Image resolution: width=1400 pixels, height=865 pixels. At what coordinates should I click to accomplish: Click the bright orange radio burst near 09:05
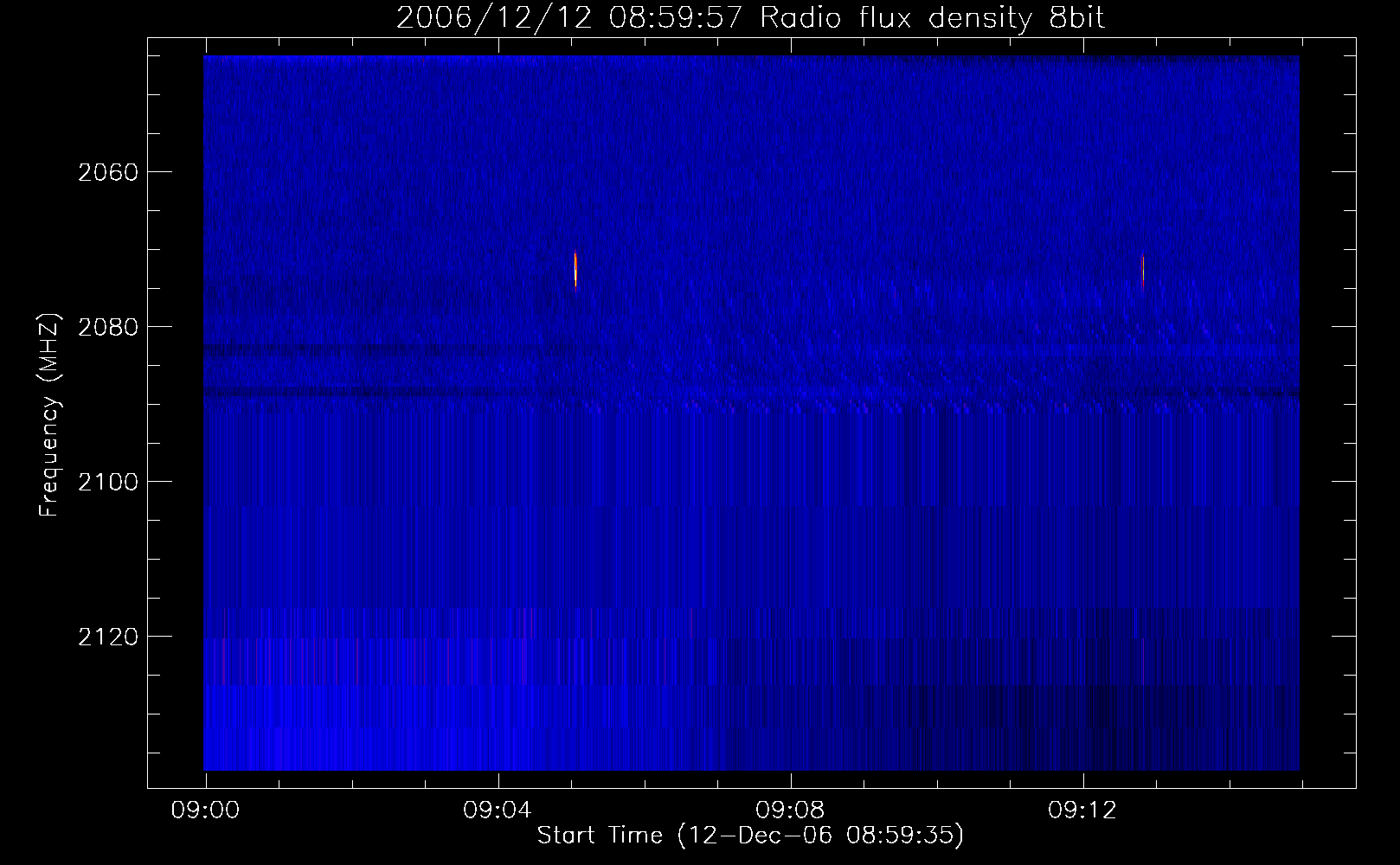pyautogui.click(x=575, y=269)
